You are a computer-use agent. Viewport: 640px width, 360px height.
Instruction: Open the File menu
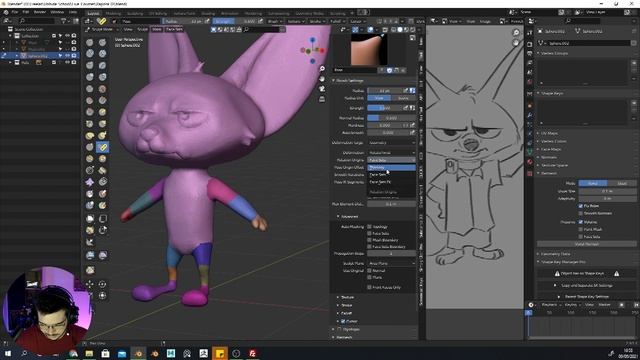(x=15, y=12)
